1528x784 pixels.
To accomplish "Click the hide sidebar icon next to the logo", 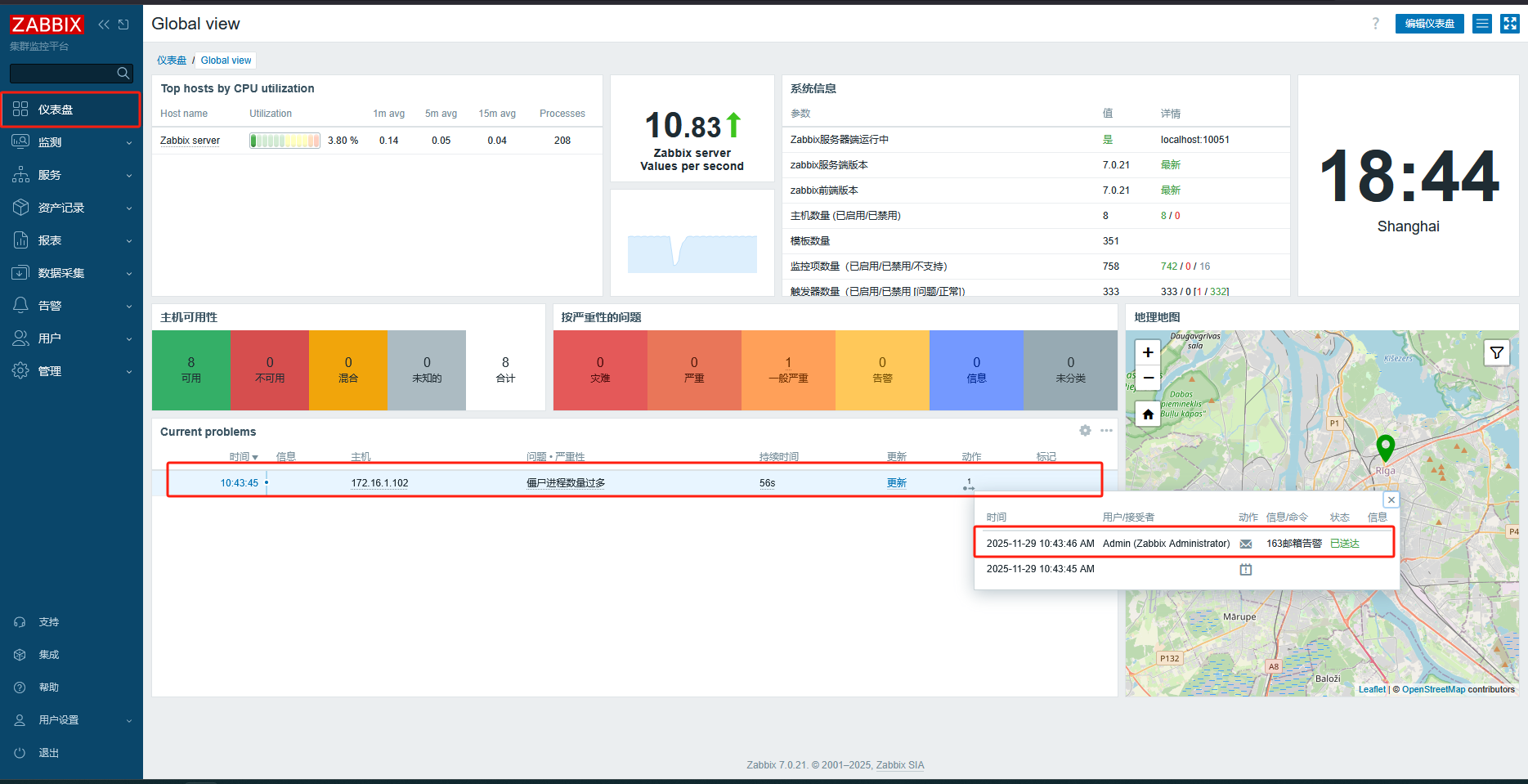I will pos(123,25).
